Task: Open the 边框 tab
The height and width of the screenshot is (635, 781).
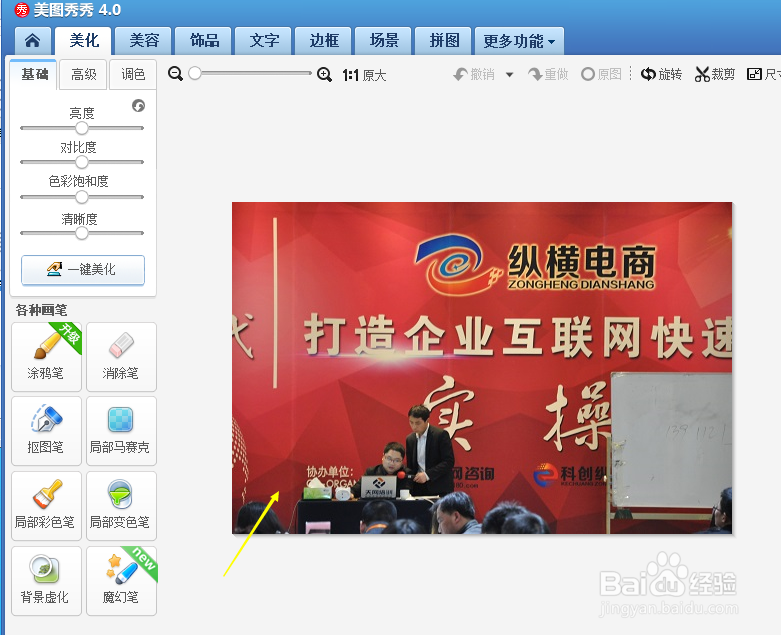Action: point(324,40)
